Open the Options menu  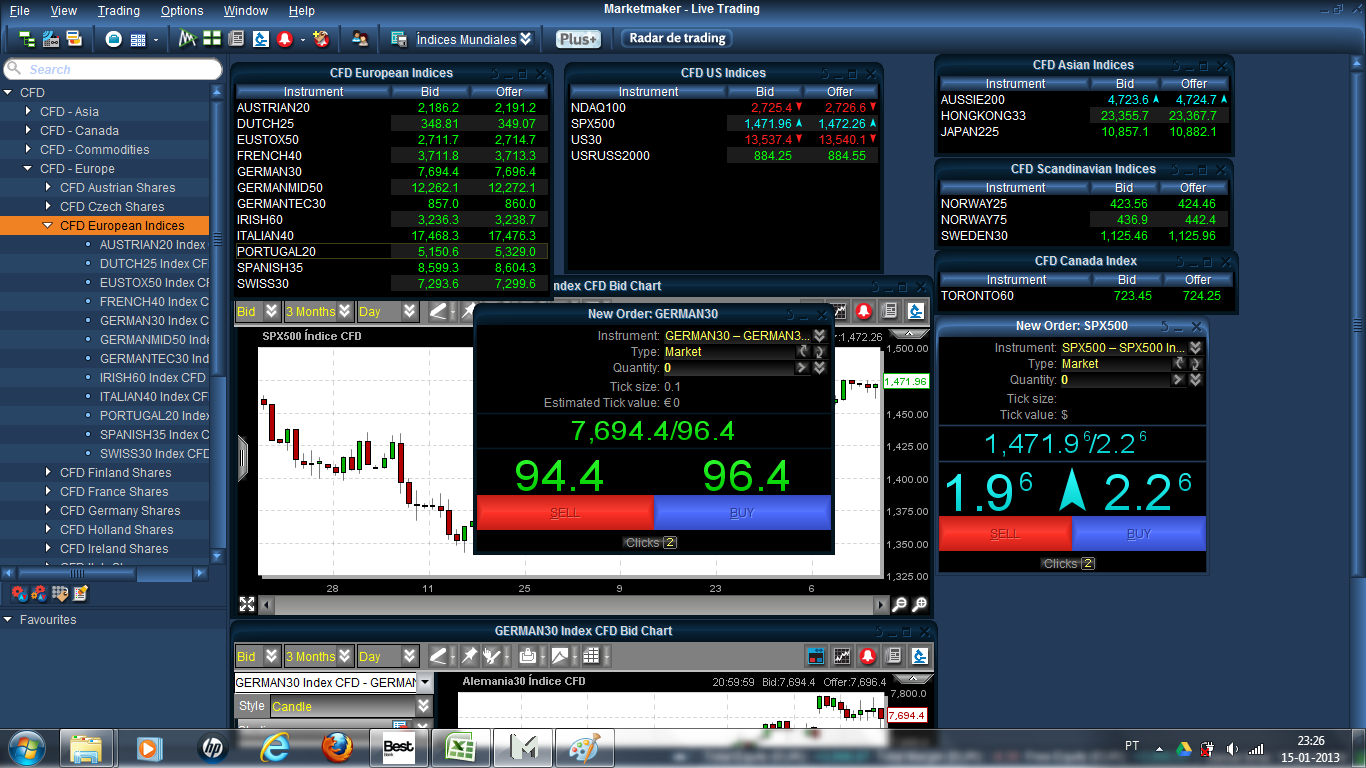tap(182, 11)
